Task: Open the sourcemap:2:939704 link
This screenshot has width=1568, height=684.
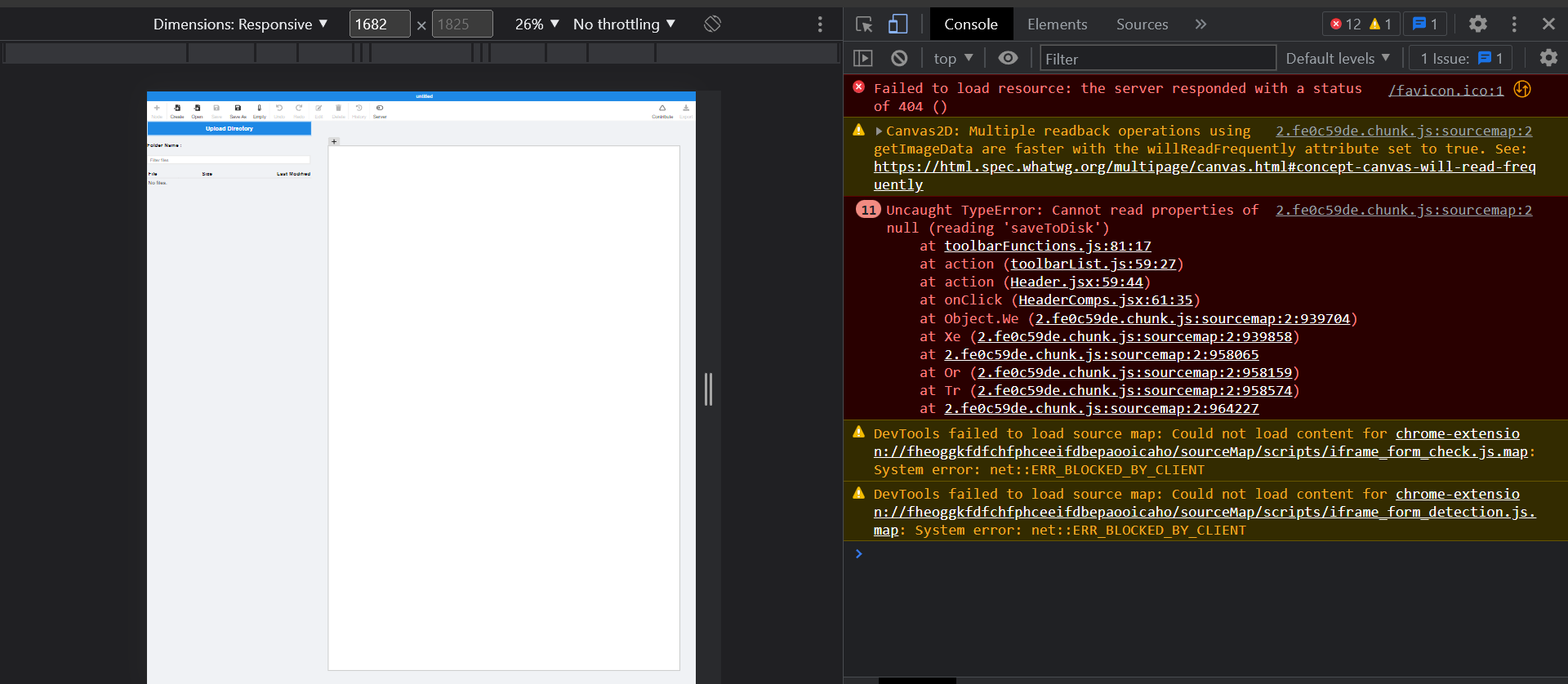Action: point(1192,318)
